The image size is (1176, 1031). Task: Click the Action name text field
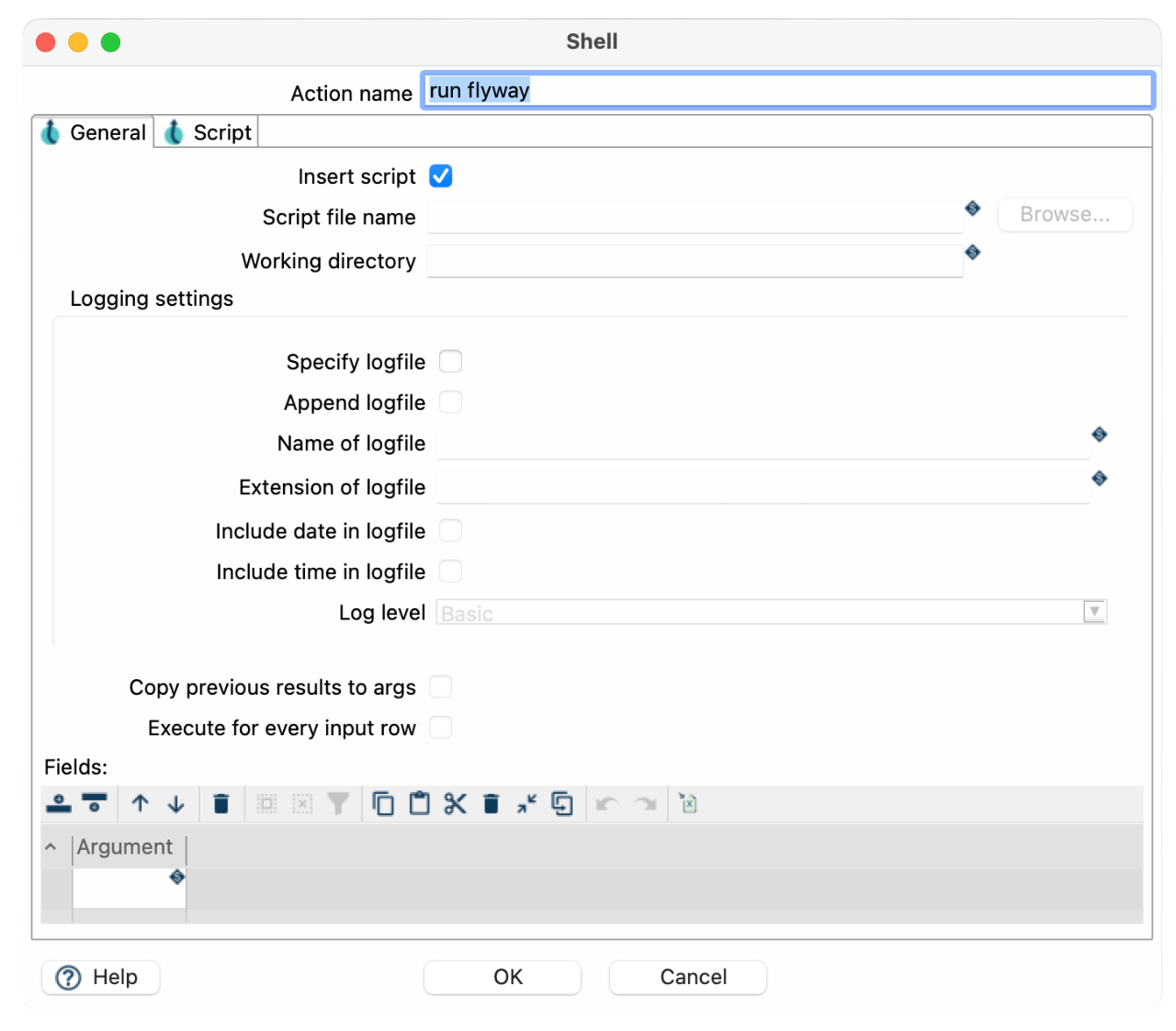(786, 91)
